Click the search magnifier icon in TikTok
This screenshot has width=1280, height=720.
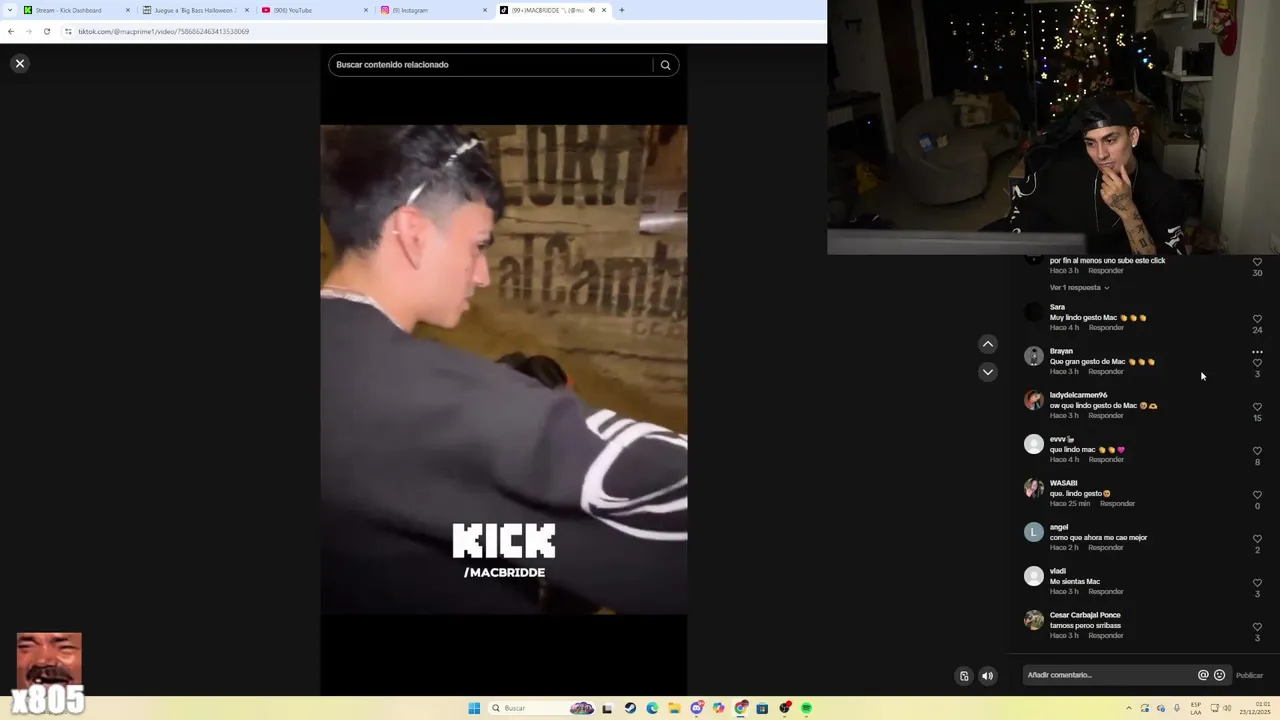click(x=665, y=65)
